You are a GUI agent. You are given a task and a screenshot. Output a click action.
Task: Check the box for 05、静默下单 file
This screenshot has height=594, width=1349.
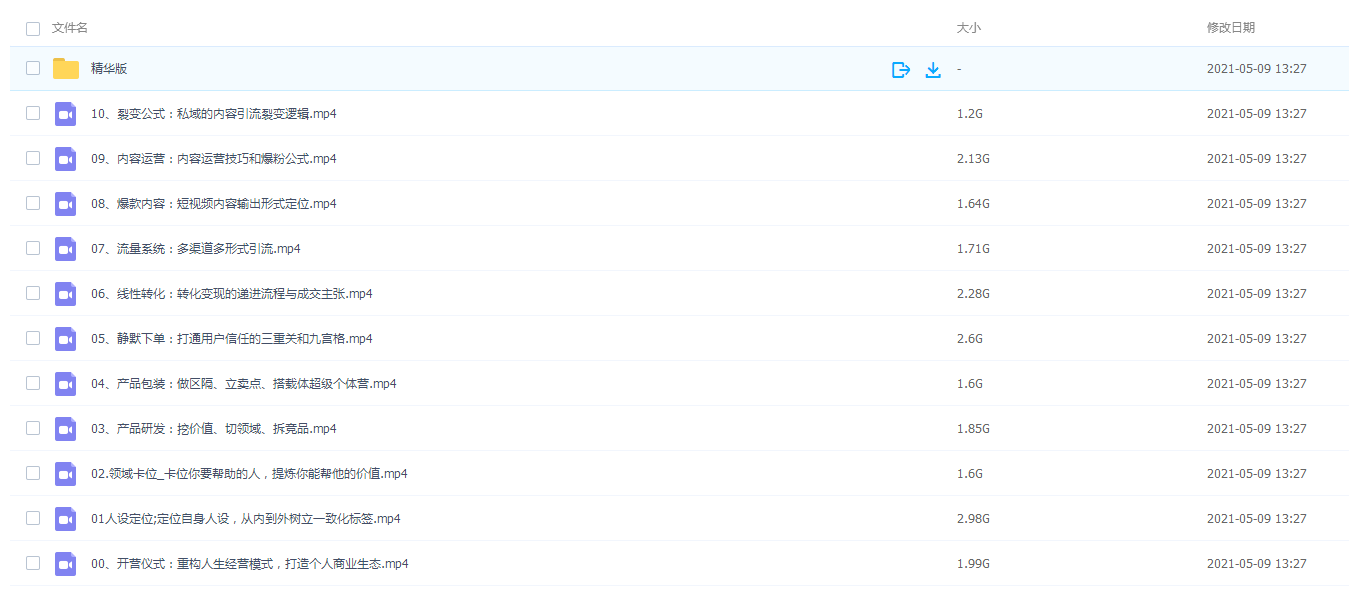[33, 338]
